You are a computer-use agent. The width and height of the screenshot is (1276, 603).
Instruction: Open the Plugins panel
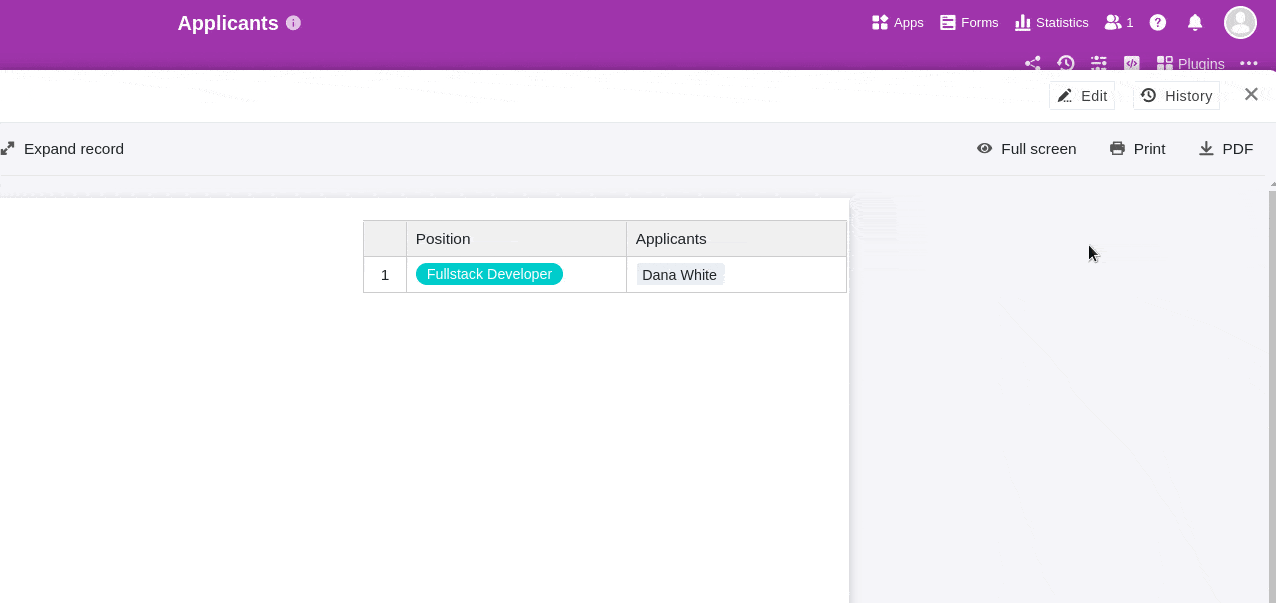[1190, 63]
